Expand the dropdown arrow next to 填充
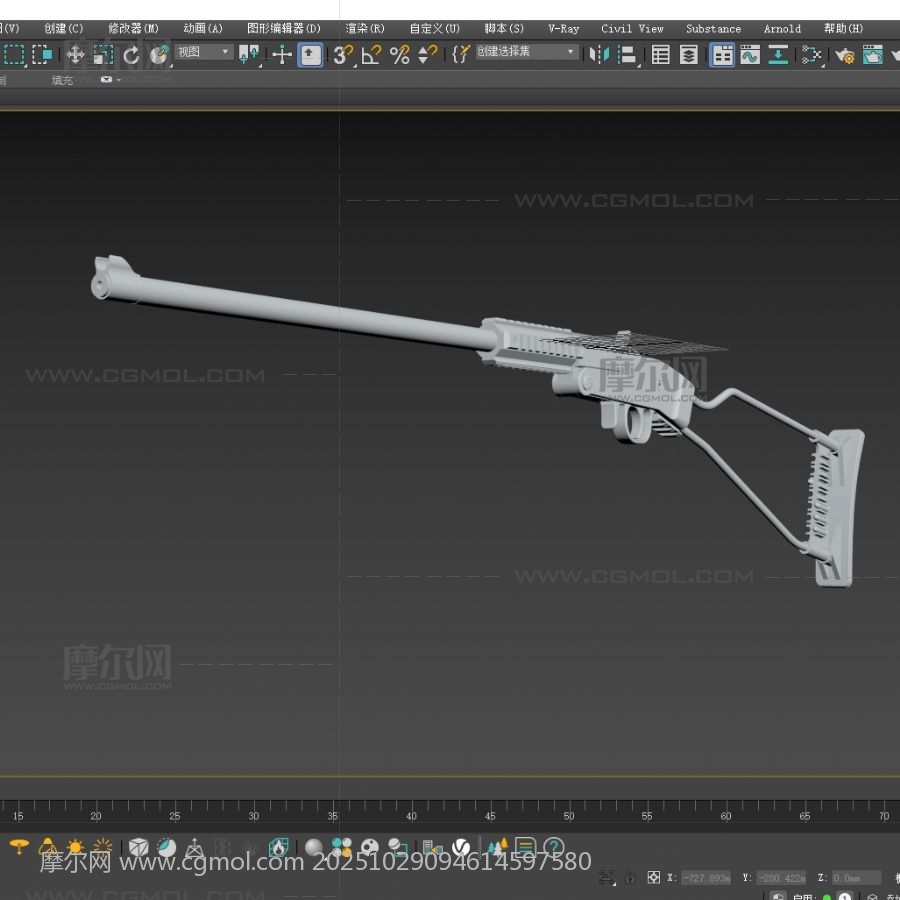The height and width of the screenshot is (900, 900). 119,80
